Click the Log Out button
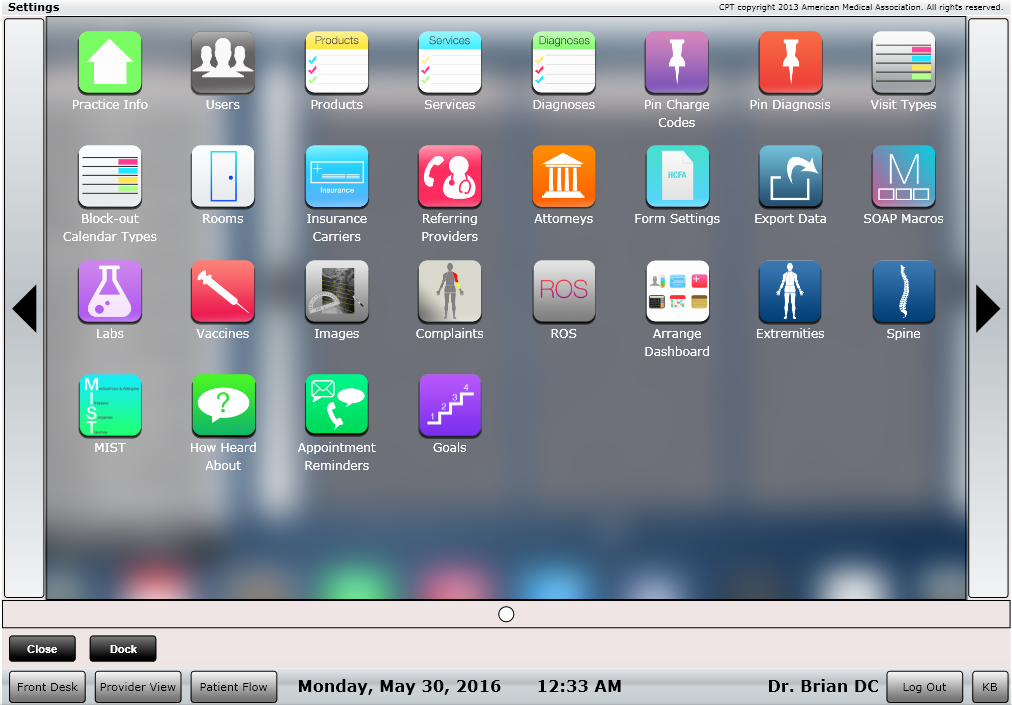Screen dimensions: 1012x705 [924, 687]
